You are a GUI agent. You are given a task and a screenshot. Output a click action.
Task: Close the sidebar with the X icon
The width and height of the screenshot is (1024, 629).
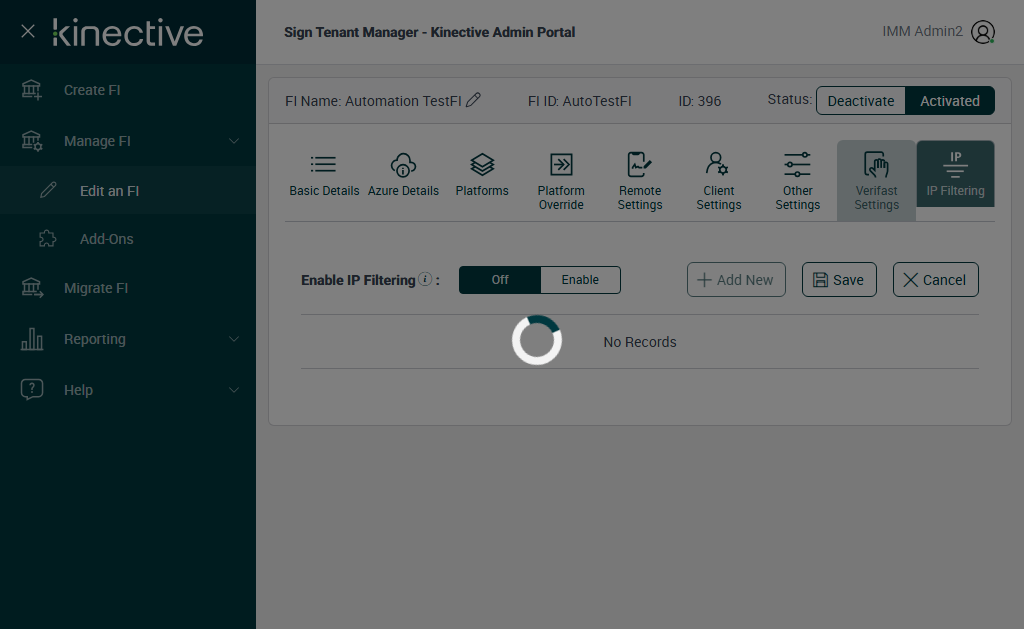pos(27,31)
